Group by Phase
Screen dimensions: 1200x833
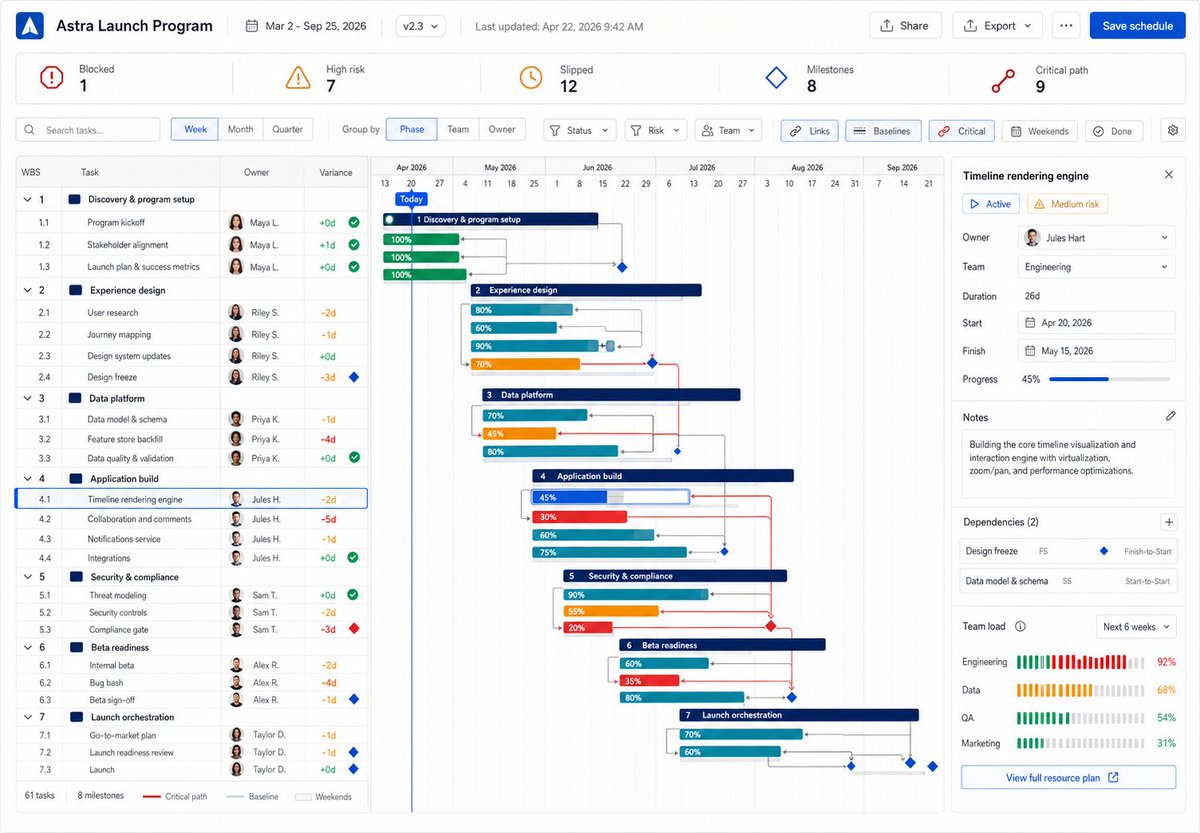(x=411, y=129)
